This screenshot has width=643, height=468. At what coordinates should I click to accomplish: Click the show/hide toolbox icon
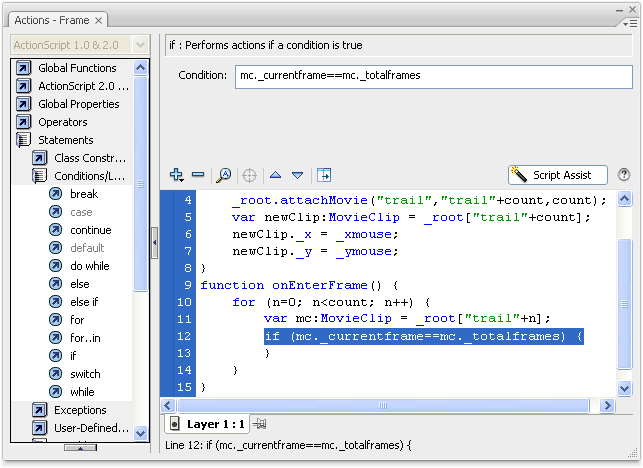click(324, 175)
